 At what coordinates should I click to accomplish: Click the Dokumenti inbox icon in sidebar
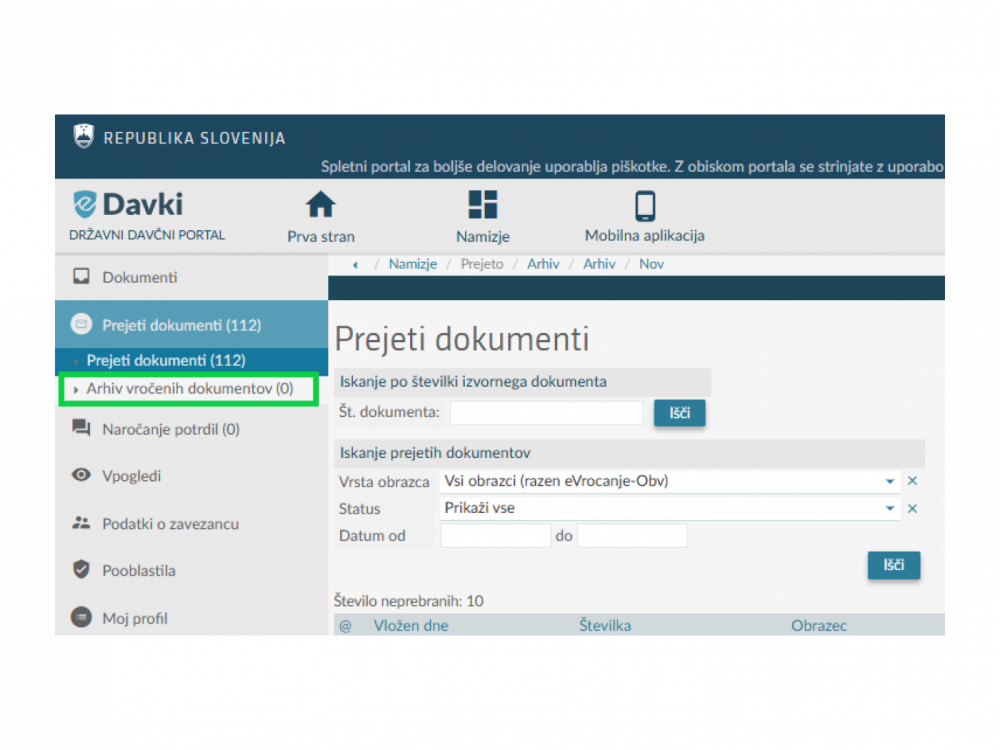[x=81, y=276]
